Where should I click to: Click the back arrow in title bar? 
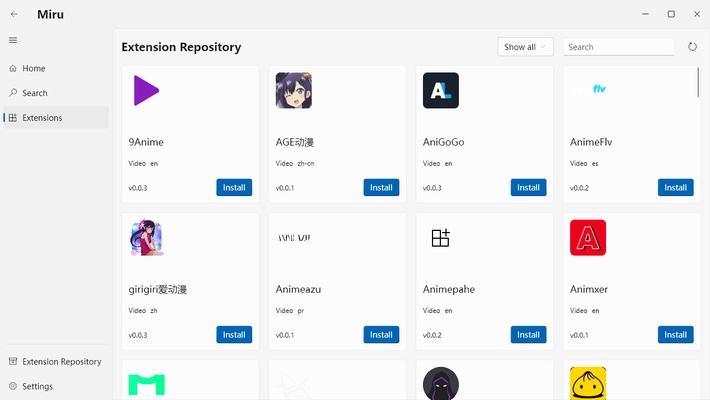[13, 14]
